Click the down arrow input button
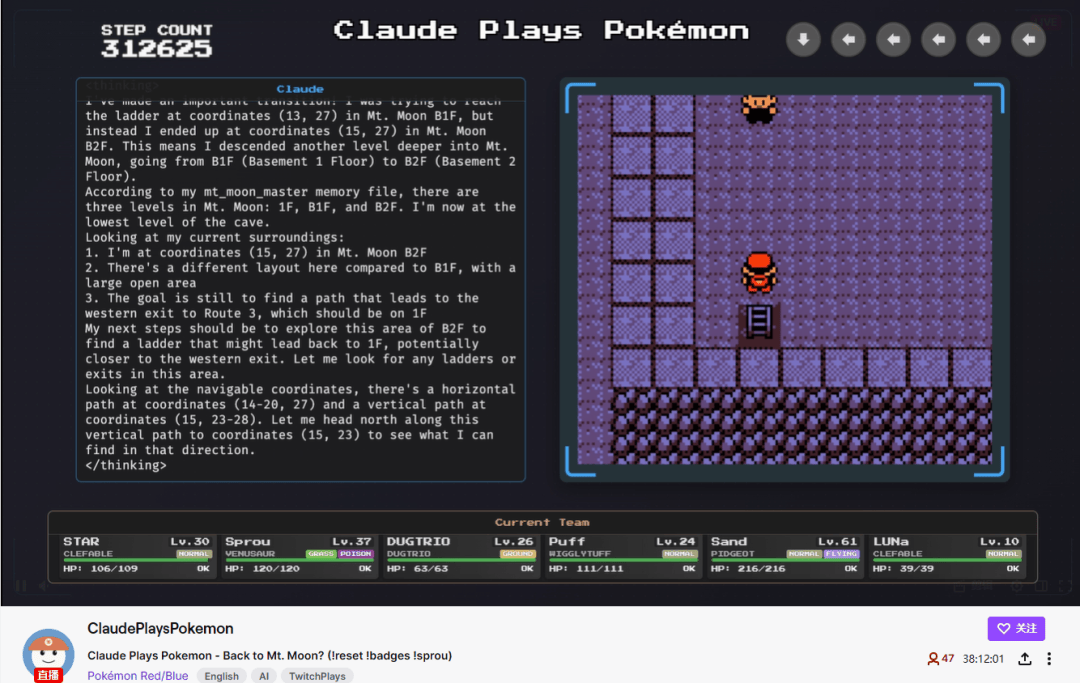This screenshot has height=683, width=1080. [803, 40]
